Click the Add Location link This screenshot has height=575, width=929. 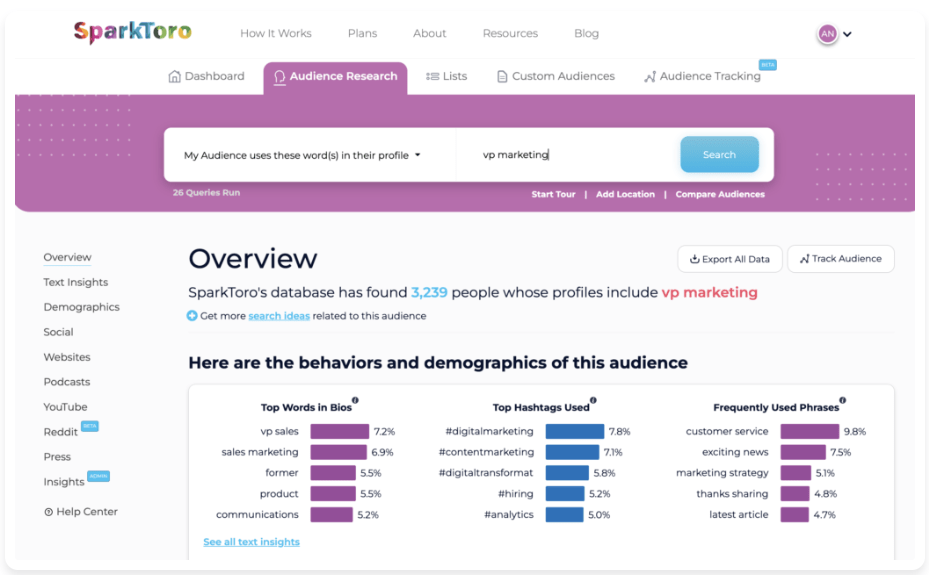pos(625,194)
